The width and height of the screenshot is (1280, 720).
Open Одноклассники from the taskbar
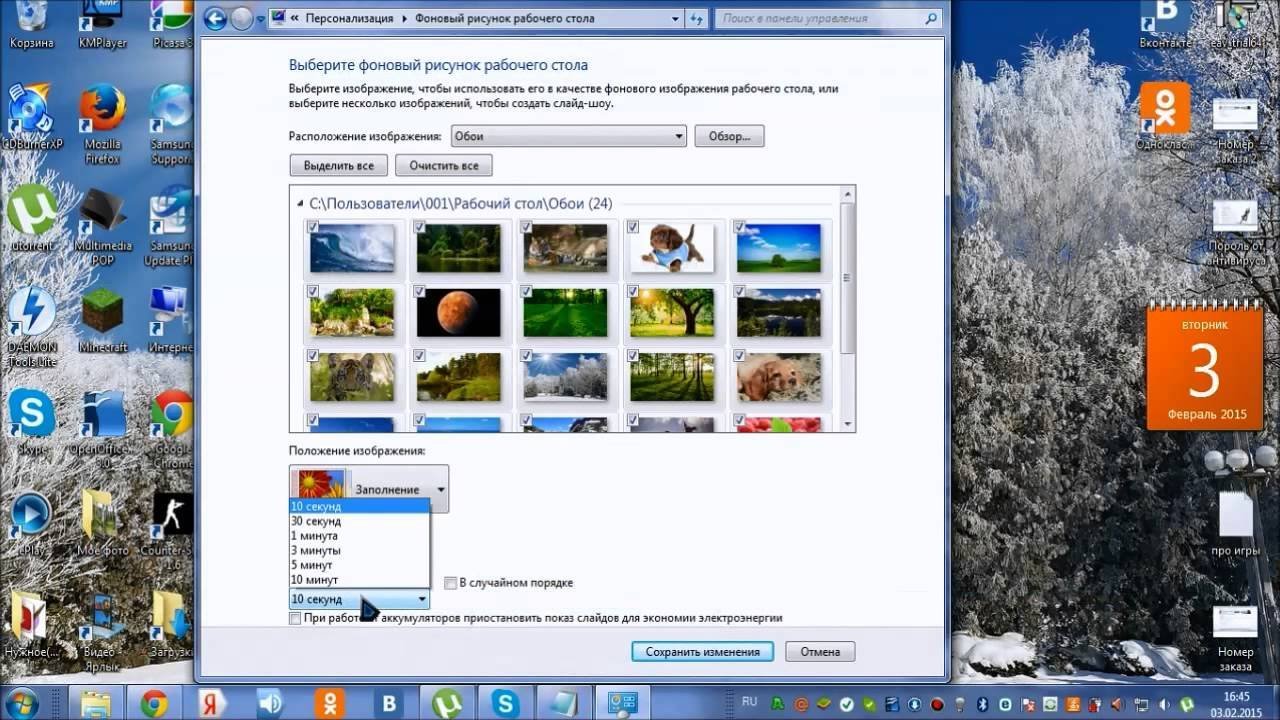[330, 703]
